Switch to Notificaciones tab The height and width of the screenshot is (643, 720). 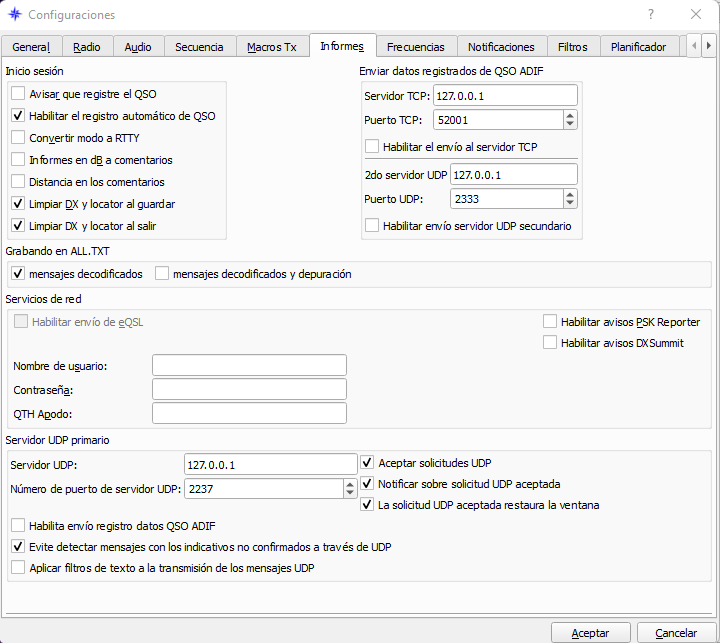(501, 47)
